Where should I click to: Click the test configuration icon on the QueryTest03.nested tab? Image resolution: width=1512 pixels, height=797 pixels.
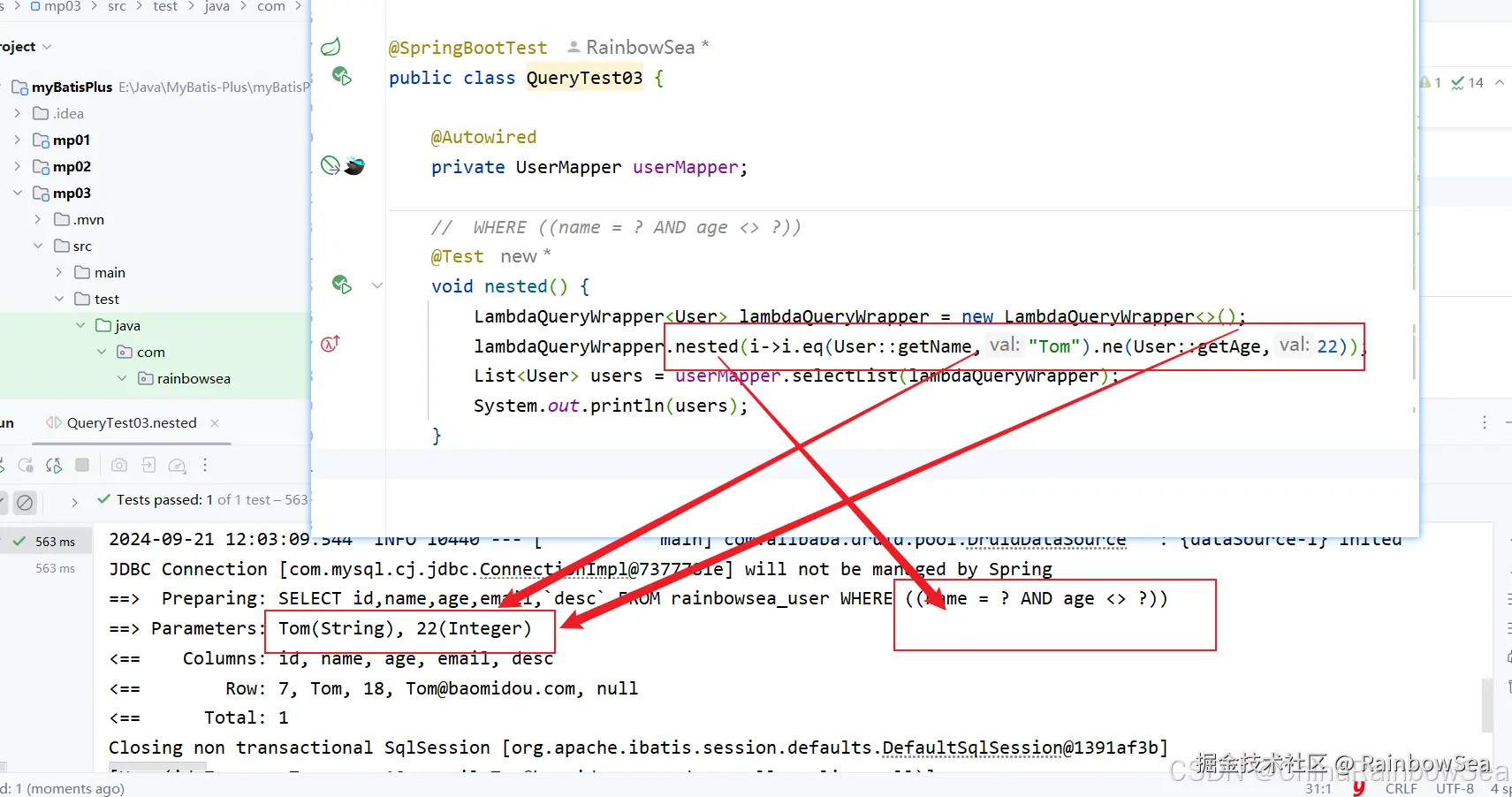point(54,422)
